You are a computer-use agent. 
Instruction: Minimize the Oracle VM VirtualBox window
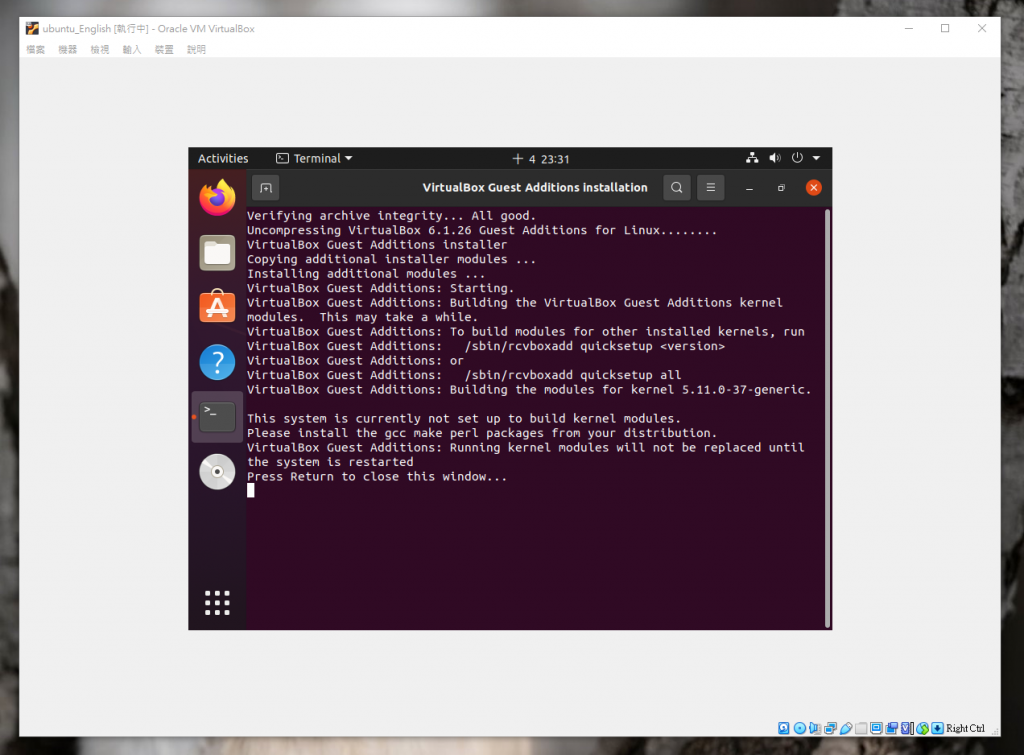pyautogui.click(x=908, y=29)
